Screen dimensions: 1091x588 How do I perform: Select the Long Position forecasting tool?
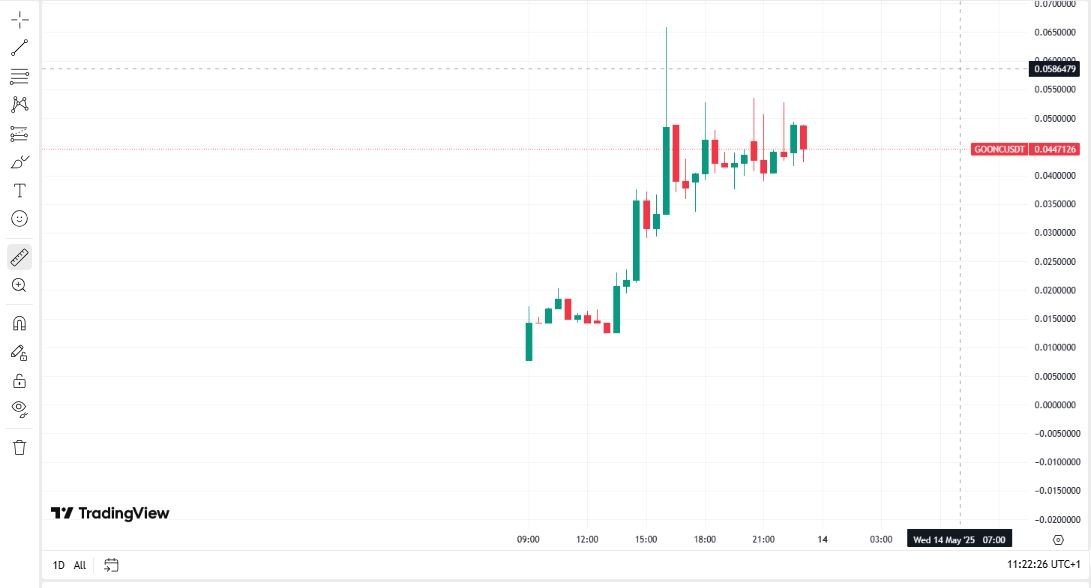click(19, 132)
